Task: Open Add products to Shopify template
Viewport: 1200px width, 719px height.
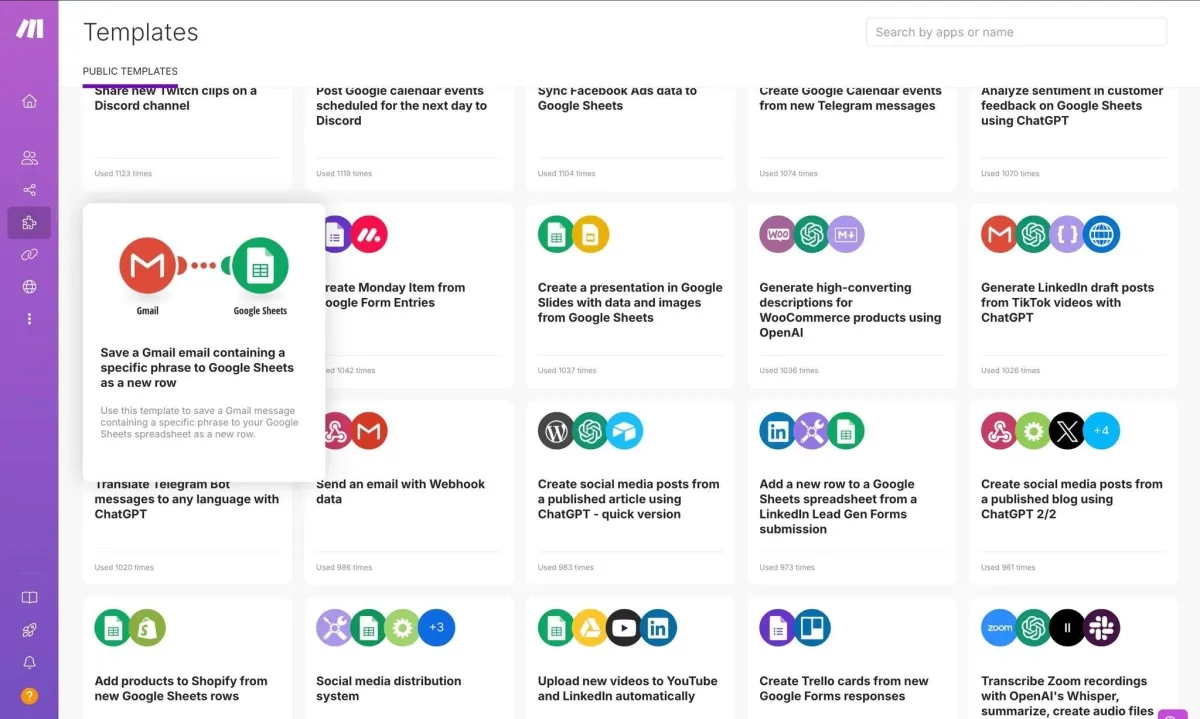Action: point(181,688)
